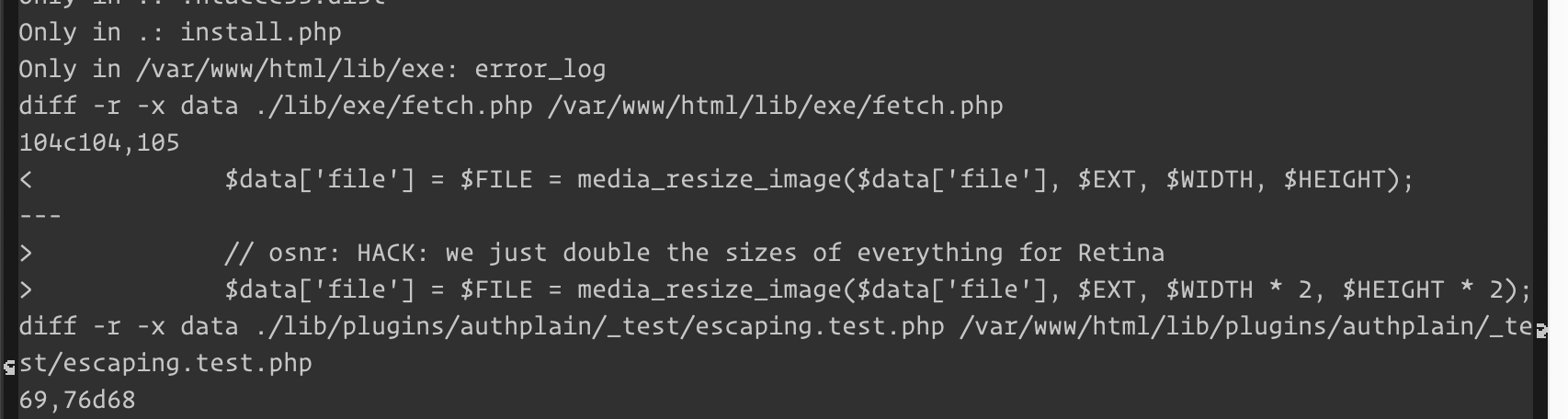Viewport: 1568px width, 419px height.
Task: Click the 'install.php' filename
Action: pyautogui.click(x=261, y=33)
